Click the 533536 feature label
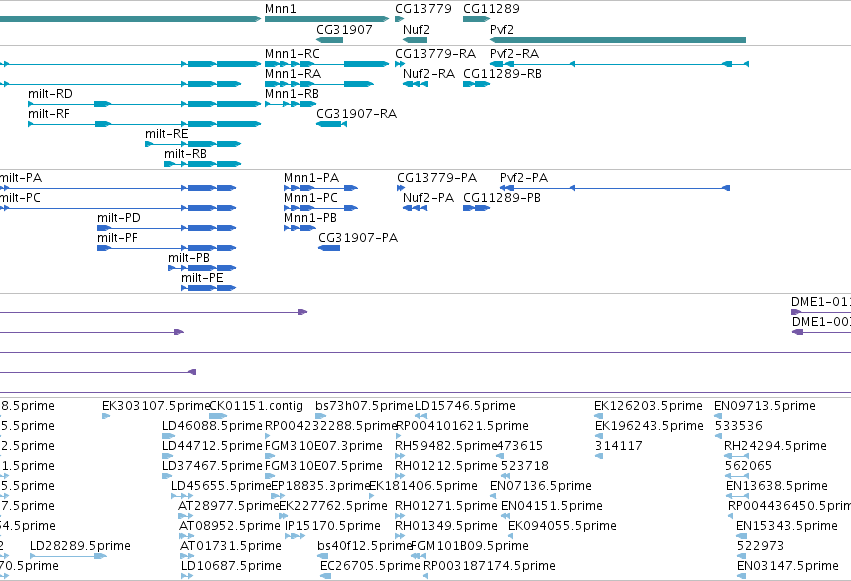The width and height of the screenshot is (851, 581). coord(739,426)
